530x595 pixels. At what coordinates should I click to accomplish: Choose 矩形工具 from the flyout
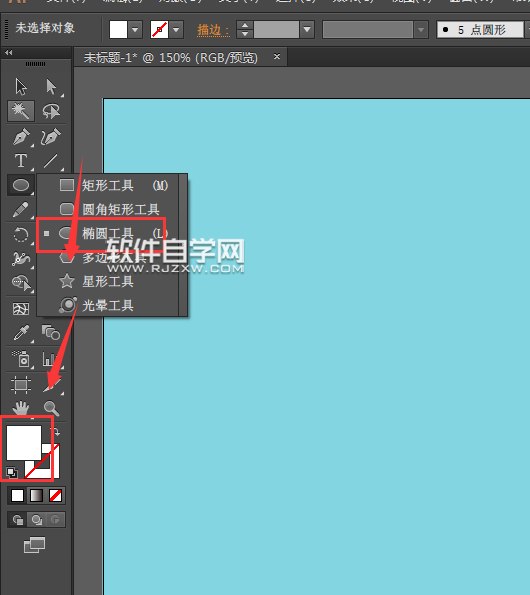coord(108,186)
